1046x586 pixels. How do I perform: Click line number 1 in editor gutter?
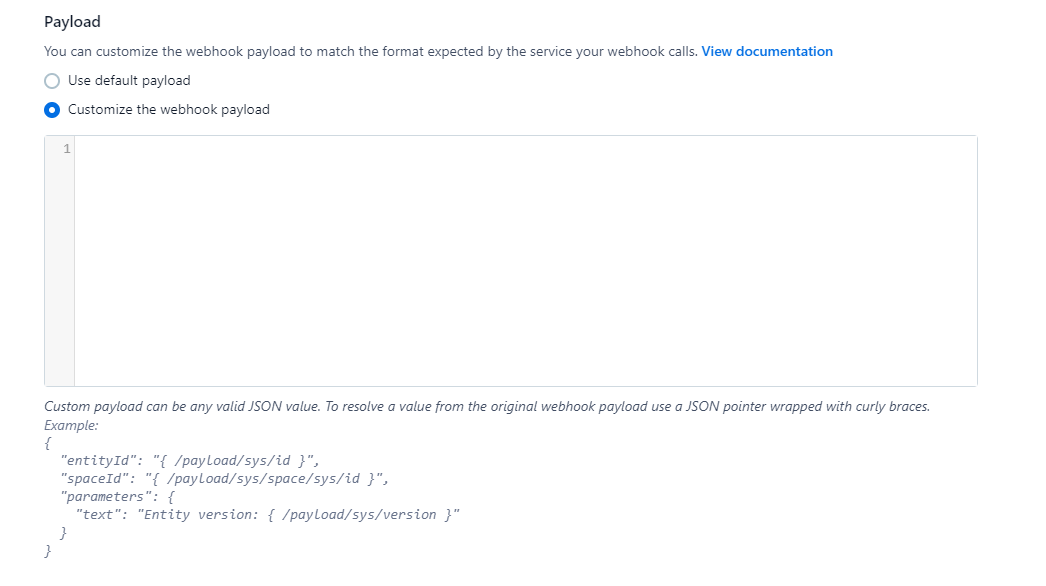pos(67,149)
